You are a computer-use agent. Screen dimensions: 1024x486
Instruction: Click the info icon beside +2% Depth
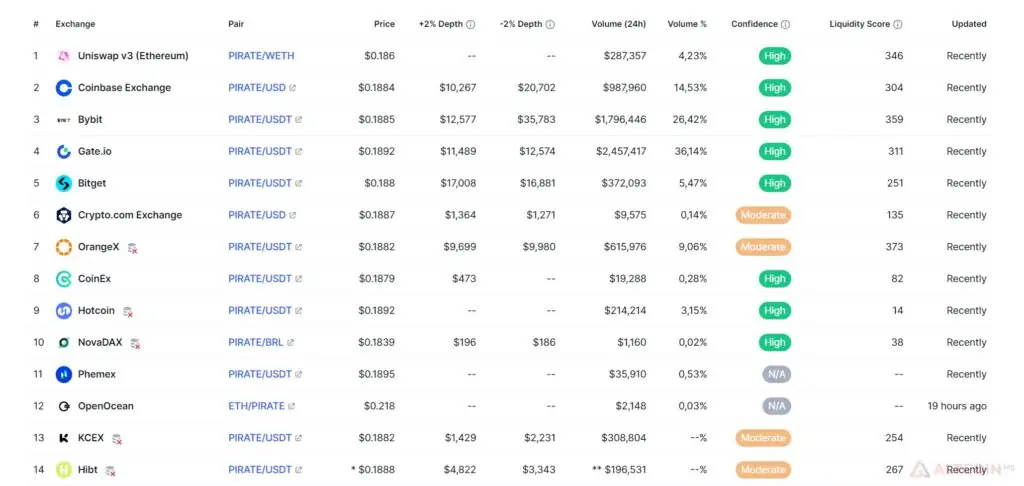click(x=470, y=24)
